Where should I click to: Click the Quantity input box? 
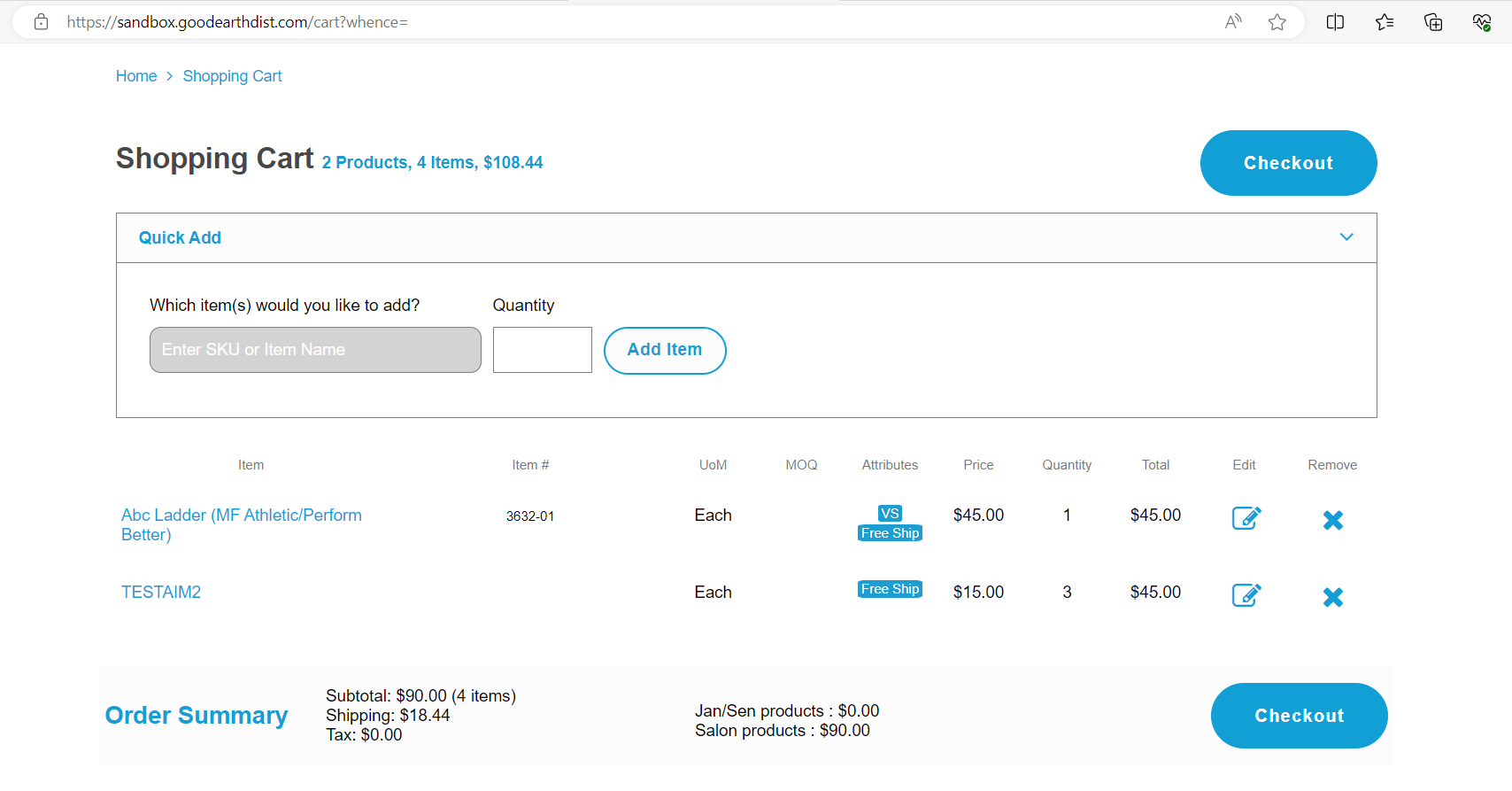click(542, 350)
